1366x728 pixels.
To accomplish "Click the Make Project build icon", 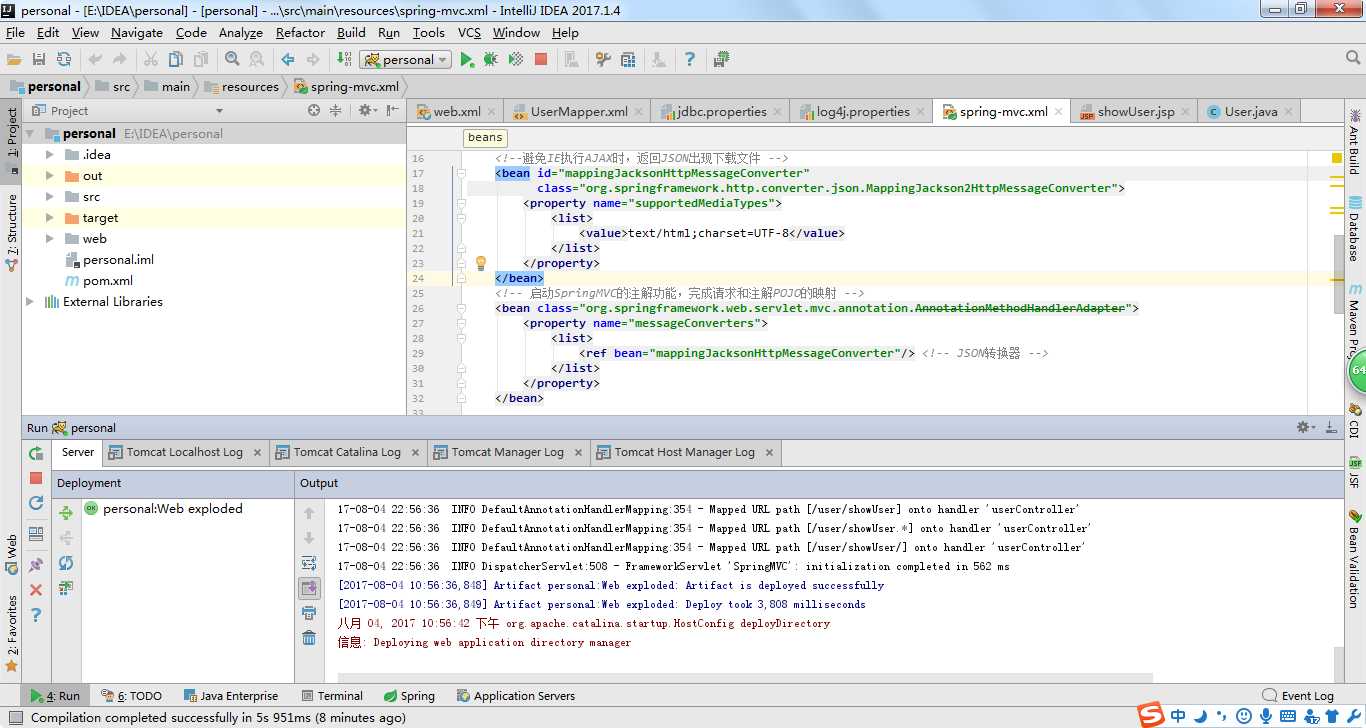I will 344,60.
